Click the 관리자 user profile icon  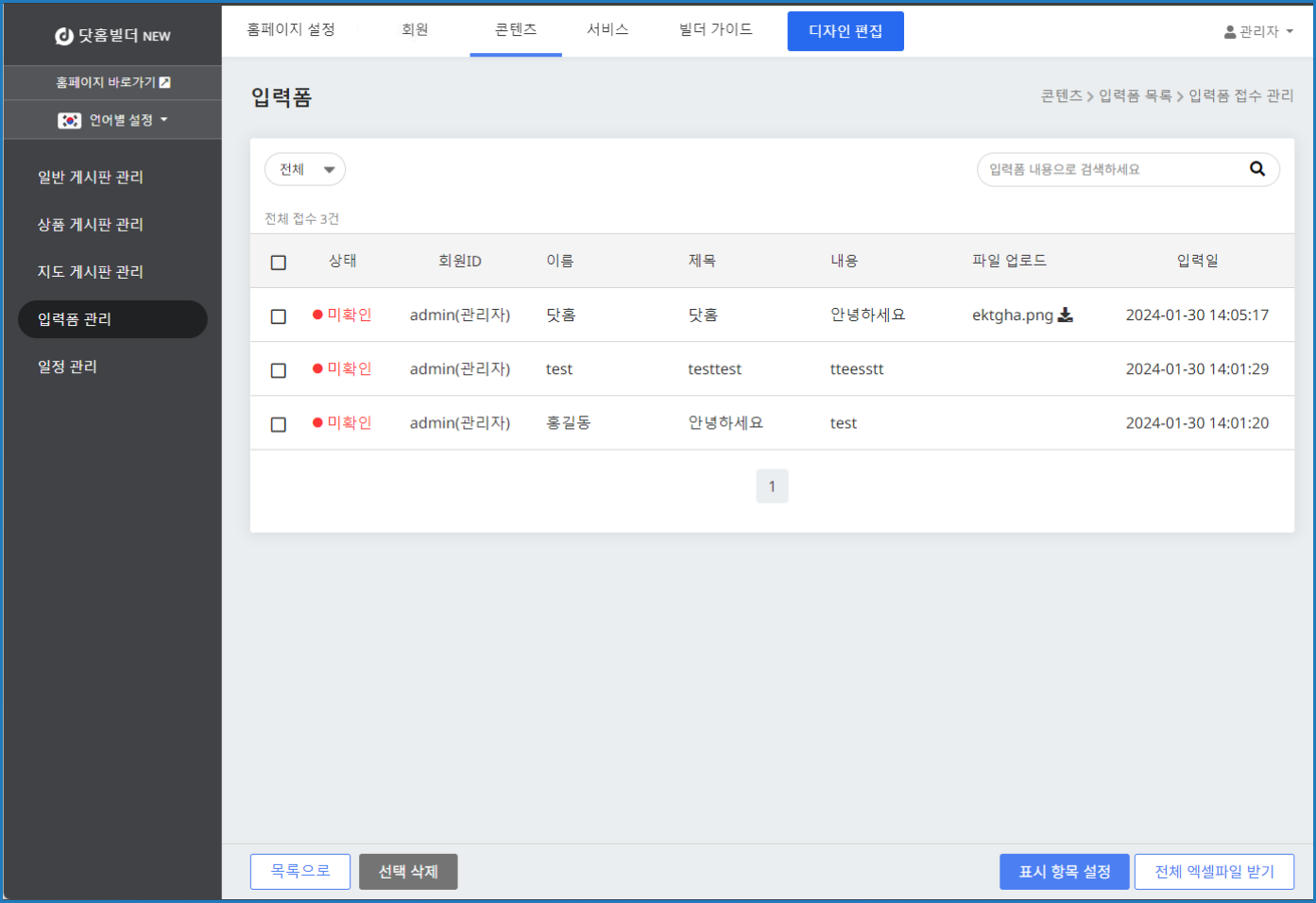(1229, 32)
